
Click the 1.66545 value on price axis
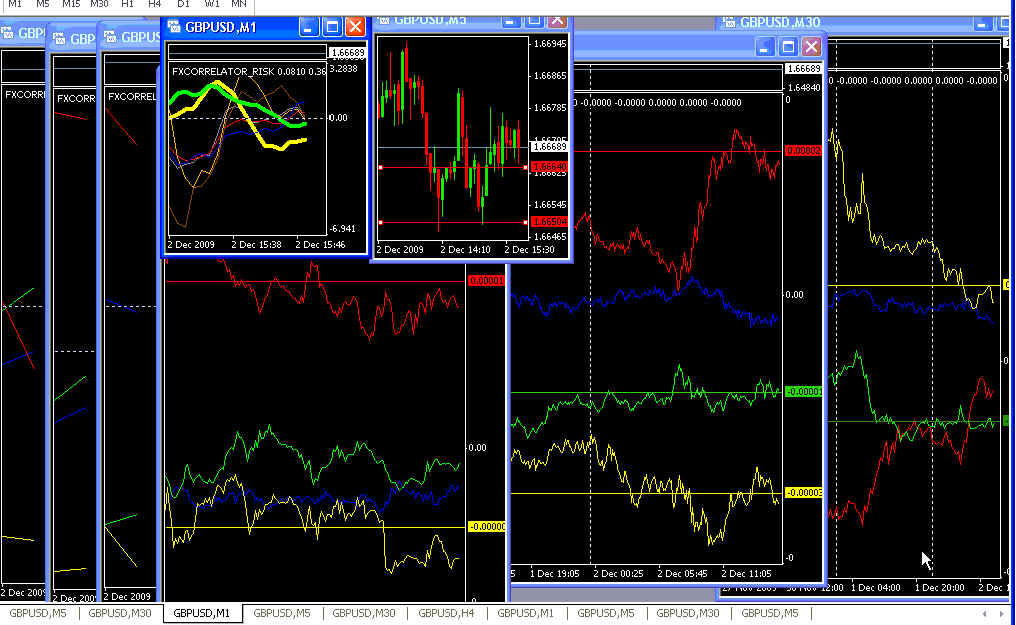tap(549, 205)
